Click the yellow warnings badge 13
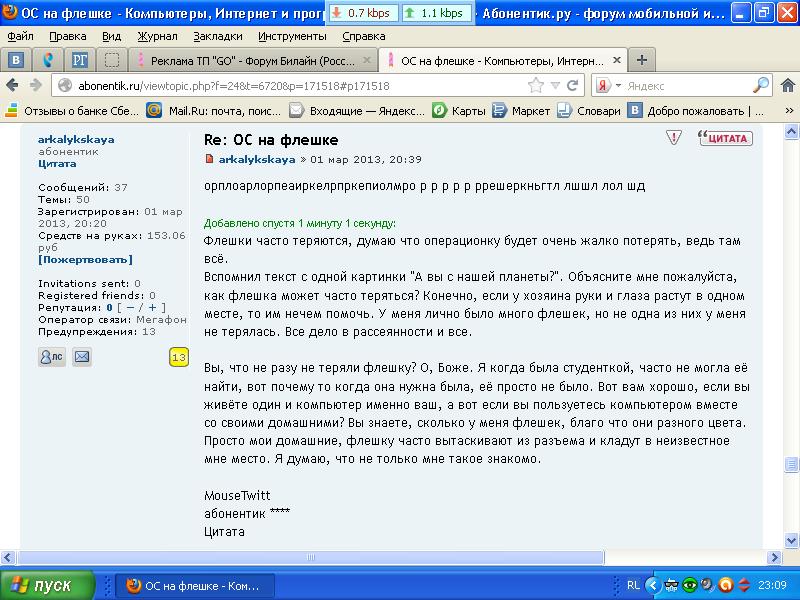This screenshot has width=800, height=600. pos(179,357)
